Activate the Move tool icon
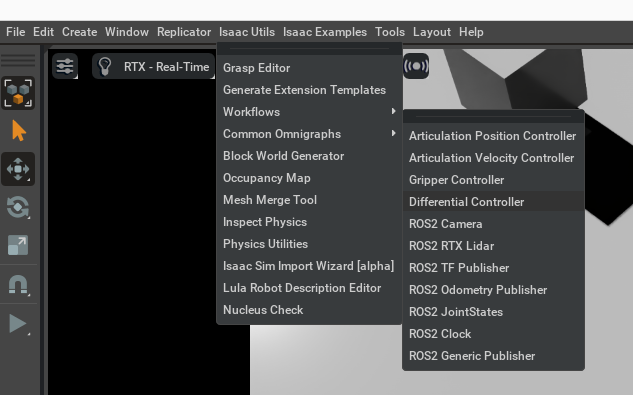The image size is (633, 395). coord(18,169)
